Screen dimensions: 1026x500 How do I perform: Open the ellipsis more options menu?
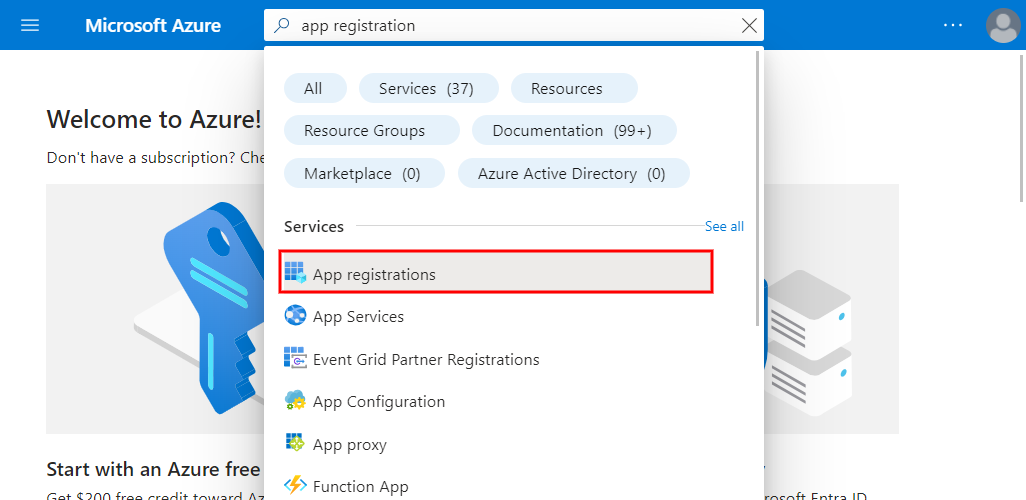click(x=953, y=26)
